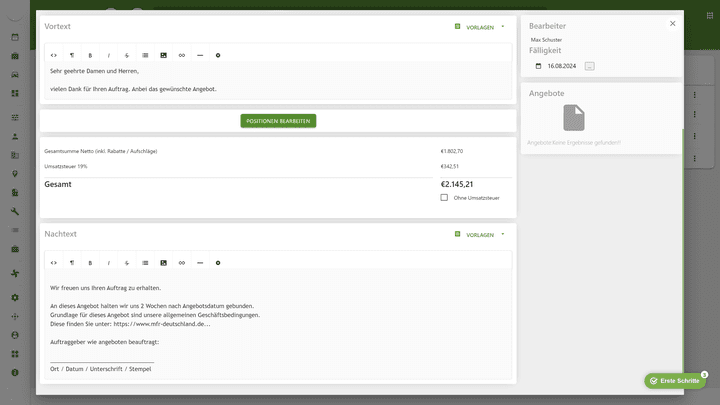
Task: Apply strikethrough in Nachtext editor
Action: coord(127,263)
